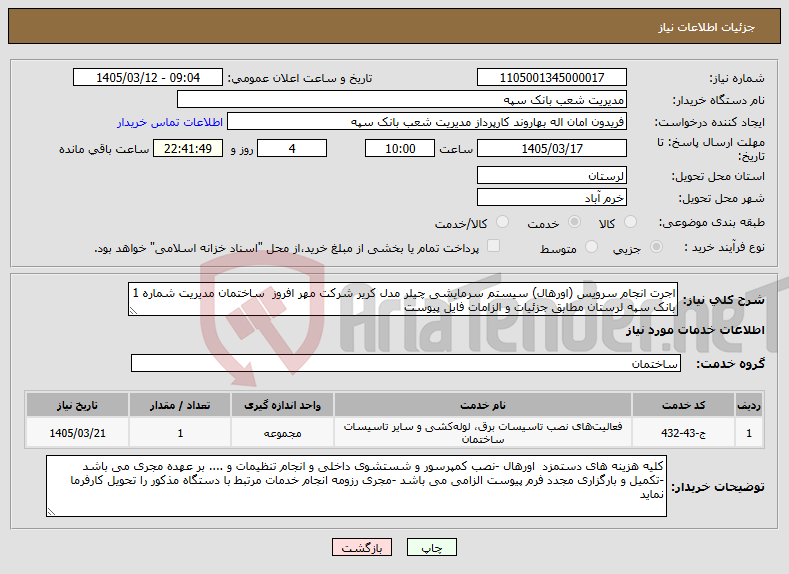Screen dimensions: 789x574
Task: Click the اطلاعات خدمات مورد نیاز heading
Action: pos(695,330)
